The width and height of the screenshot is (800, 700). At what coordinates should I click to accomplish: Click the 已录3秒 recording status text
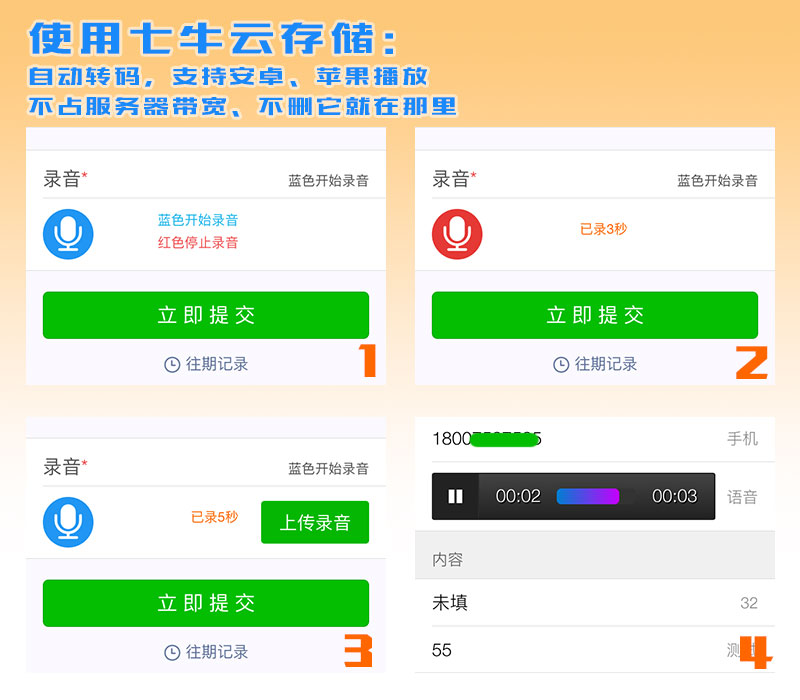pyautogui.click(x=604, y=229)
